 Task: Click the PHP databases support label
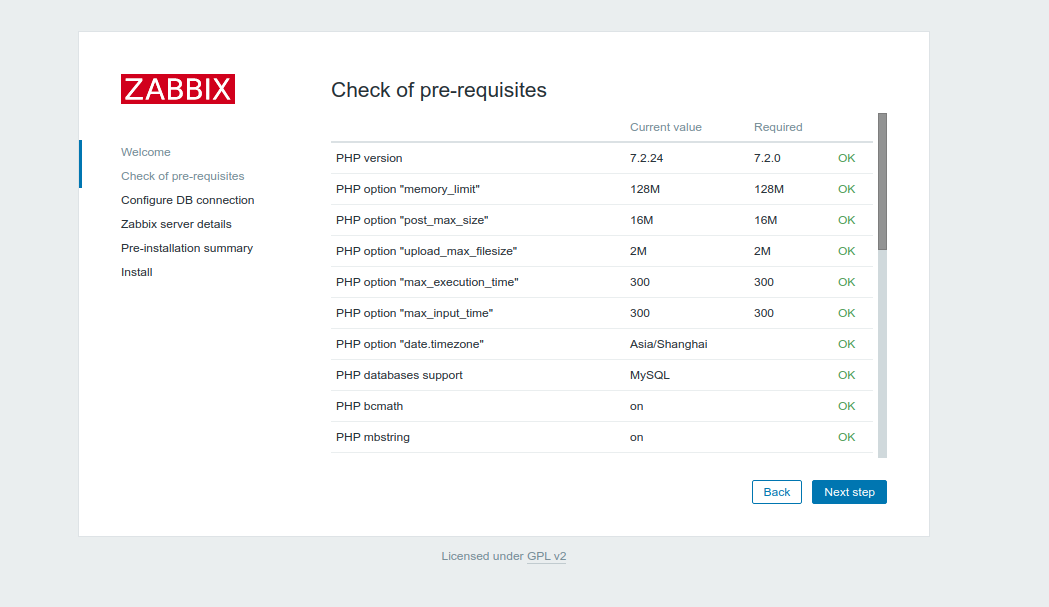(x=399, y=375)
